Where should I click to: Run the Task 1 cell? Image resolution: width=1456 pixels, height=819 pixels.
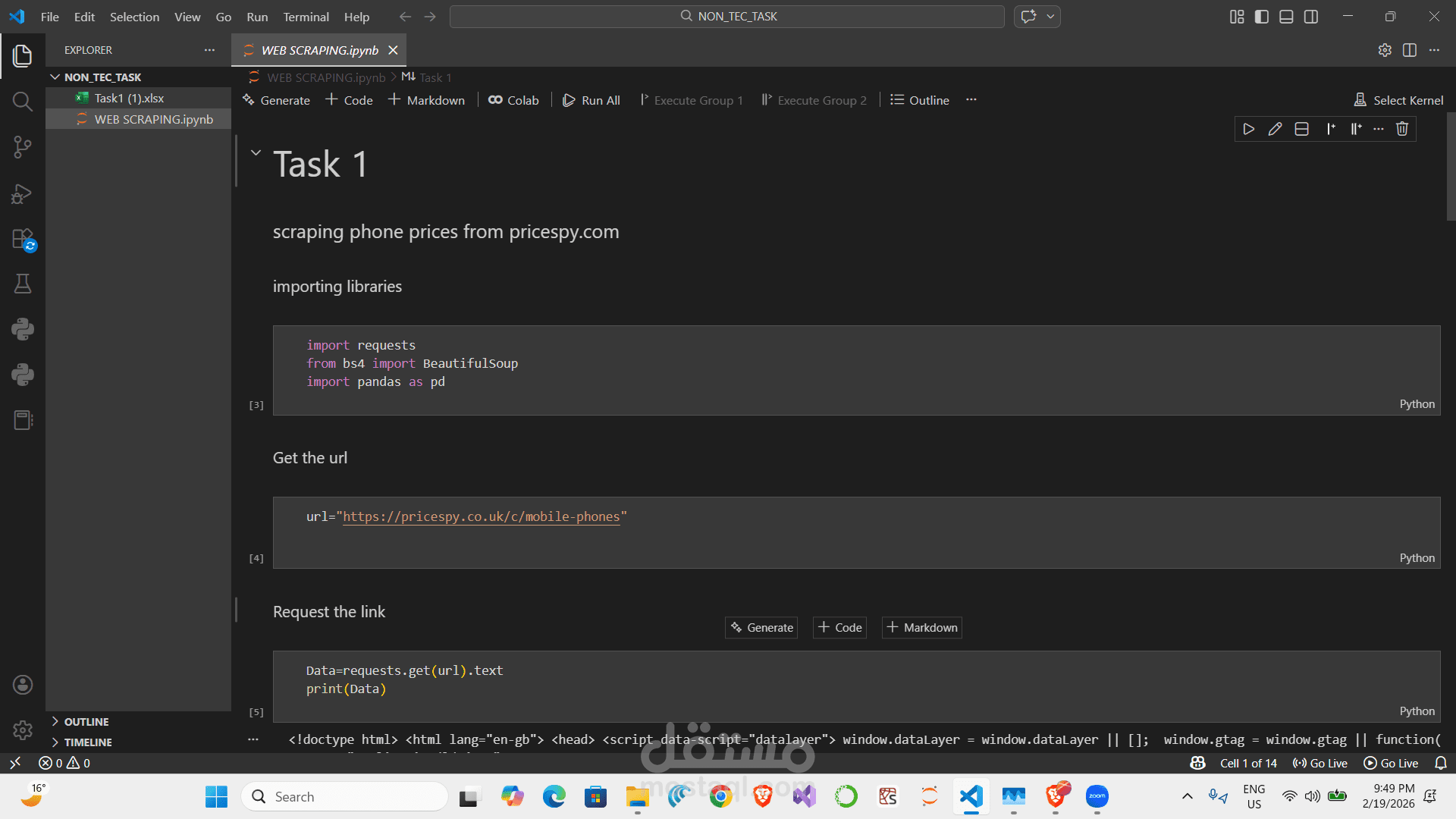point(1248,129)
